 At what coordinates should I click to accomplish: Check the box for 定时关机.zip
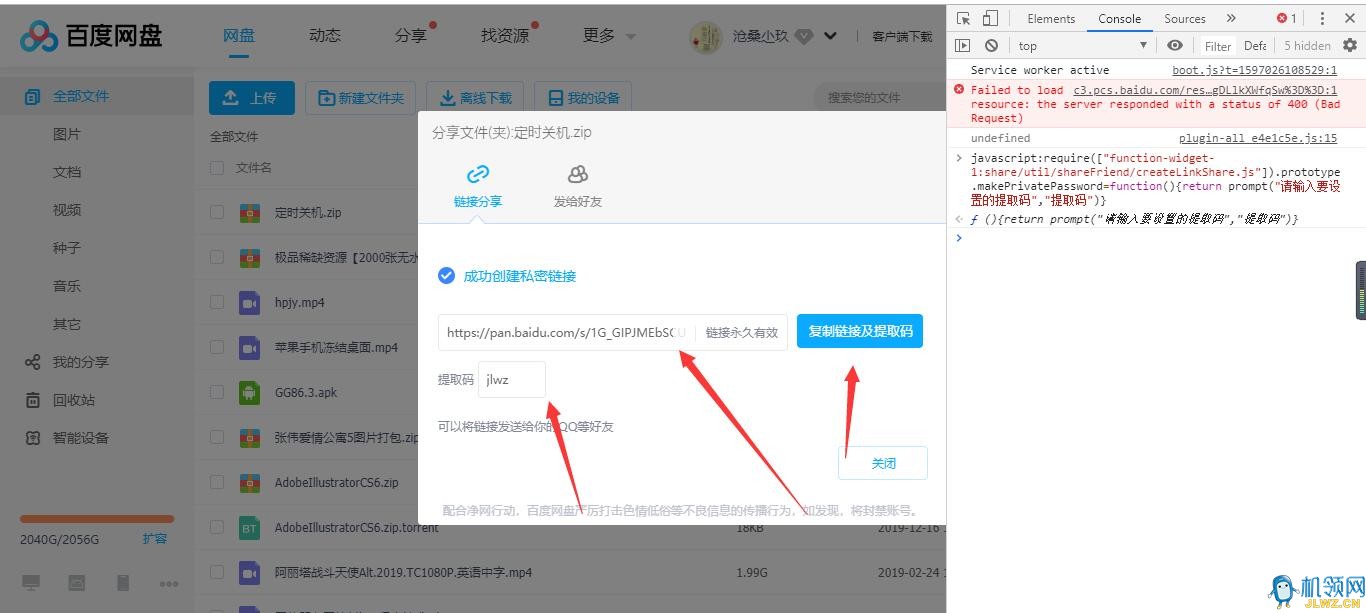pyautogui.click(x=217, y=213)
